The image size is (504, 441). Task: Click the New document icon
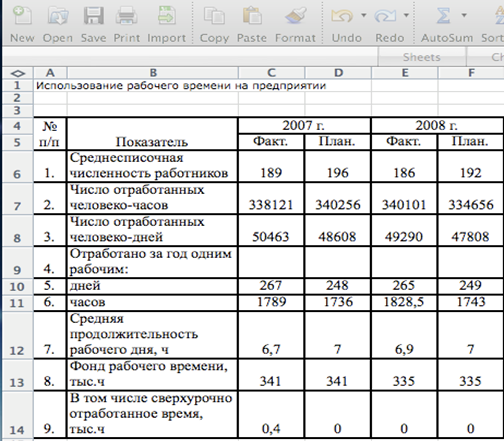(x=22, y=15)
